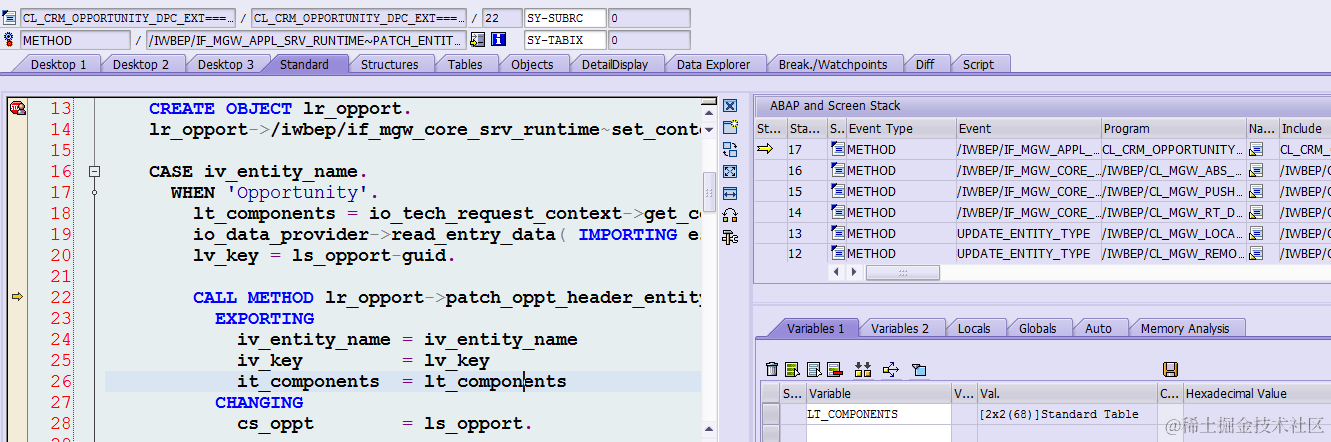Click line number 22 in editor gutter

pyautogui.click(x=61, y=297)
